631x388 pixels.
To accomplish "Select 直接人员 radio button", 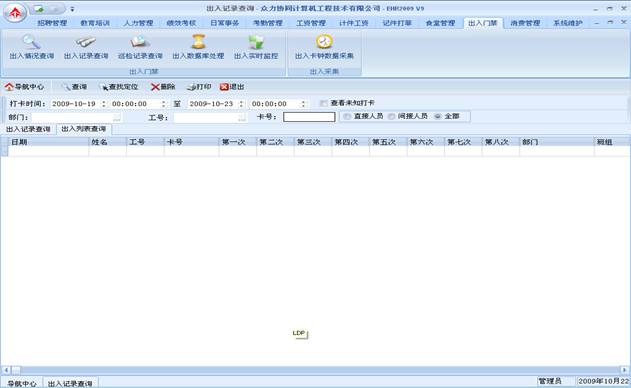I will [x=347, y=116].
